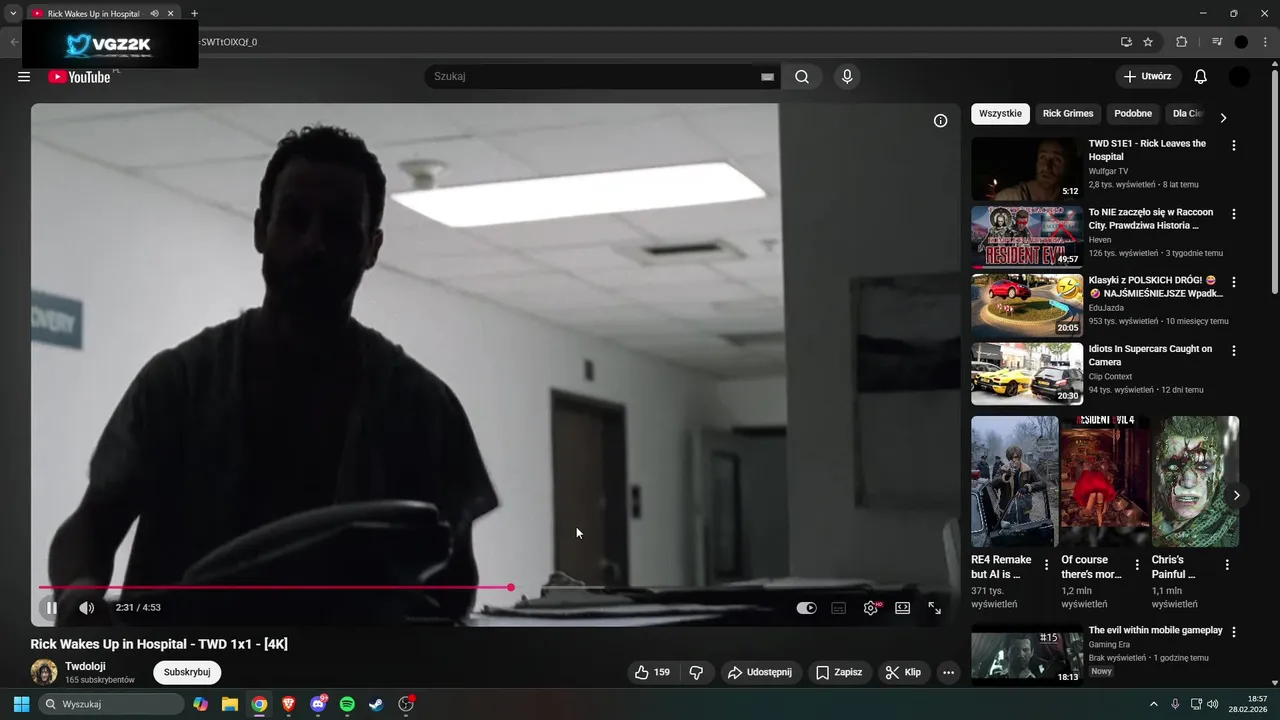Open options for The evil within mobile gameplay
1280x720 pixels.
(x=1234, y=632)
